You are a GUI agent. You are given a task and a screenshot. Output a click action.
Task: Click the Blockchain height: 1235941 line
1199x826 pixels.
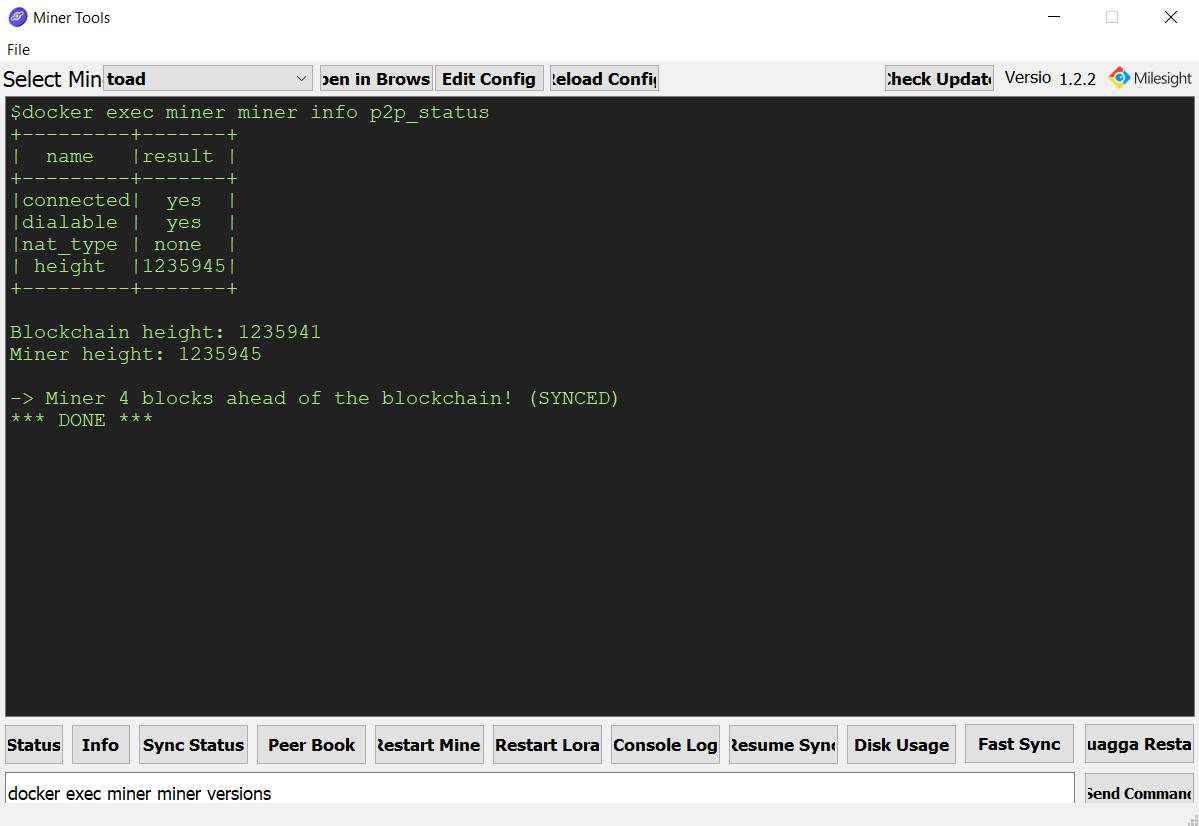point(165,333)
